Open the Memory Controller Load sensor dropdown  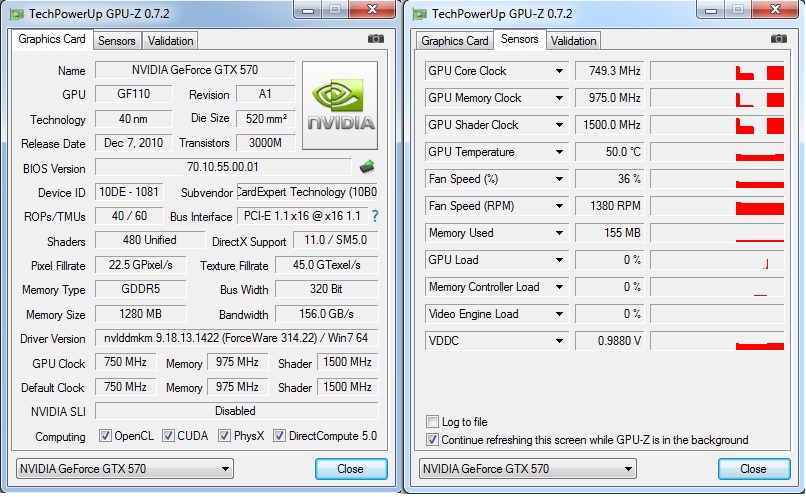click(559, 287)
